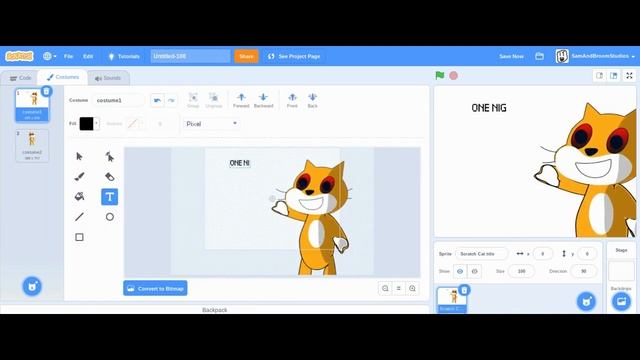Screen dimensions: 640x360
Task: Activate the Text tool
Action: point(109,197)
